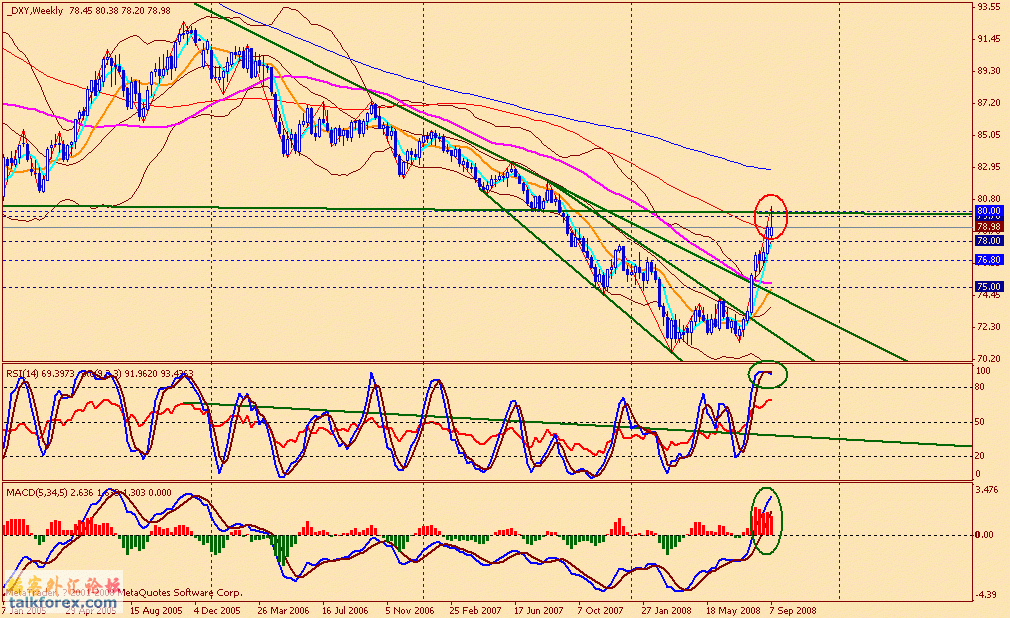This screenshot has width=1010, height=618.
Task: Click the 17 Jun 2007 date label
Action: pos(538,610)
